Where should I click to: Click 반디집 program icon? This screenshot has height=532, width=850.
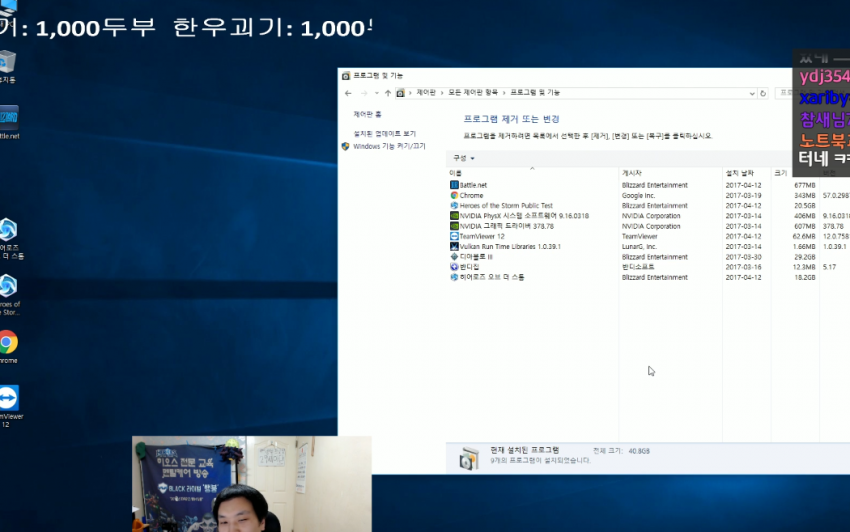click(x=454, y=267)
